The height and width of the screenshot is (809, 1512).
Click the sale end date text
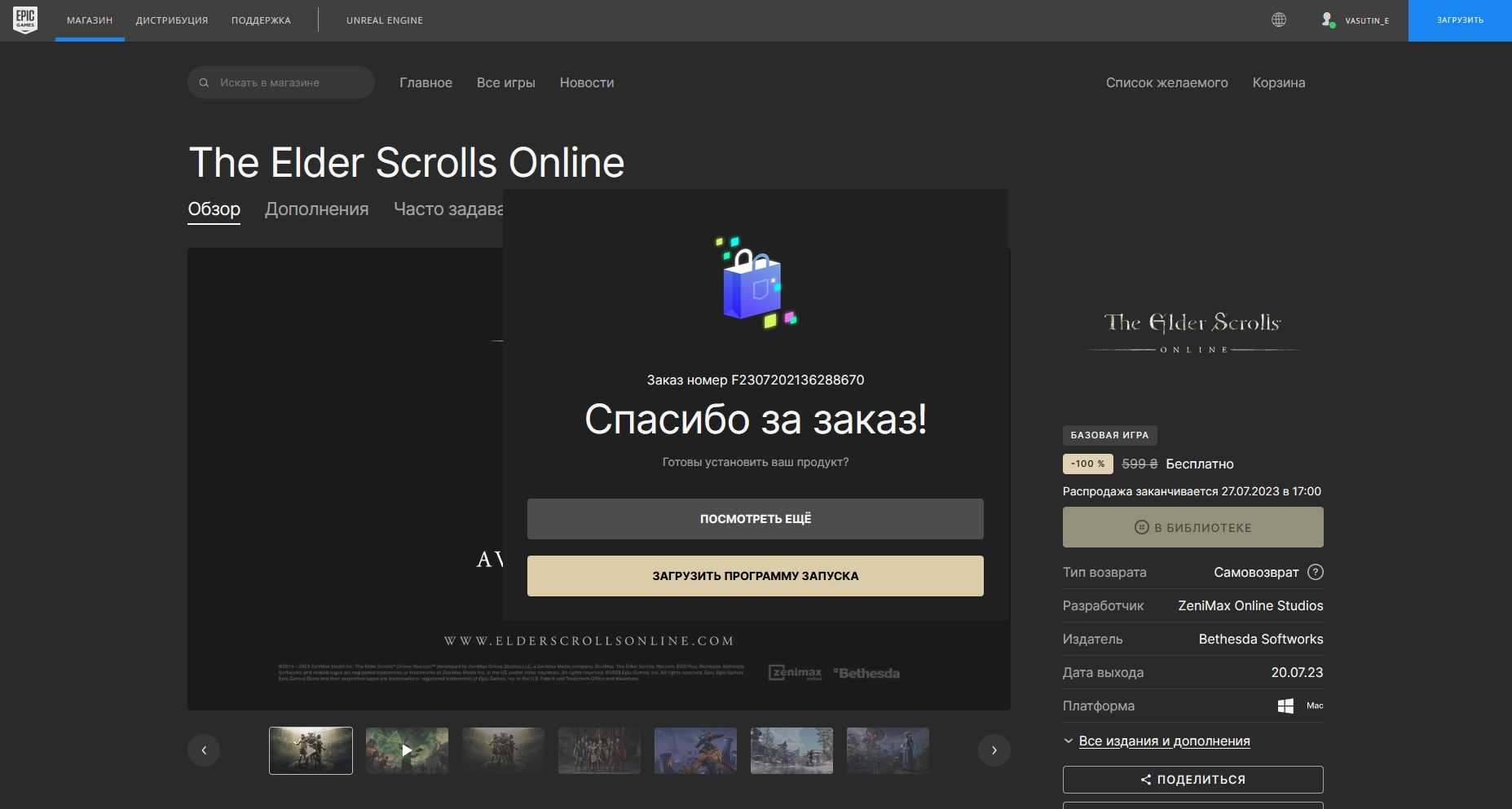(x=1192, y=491)
